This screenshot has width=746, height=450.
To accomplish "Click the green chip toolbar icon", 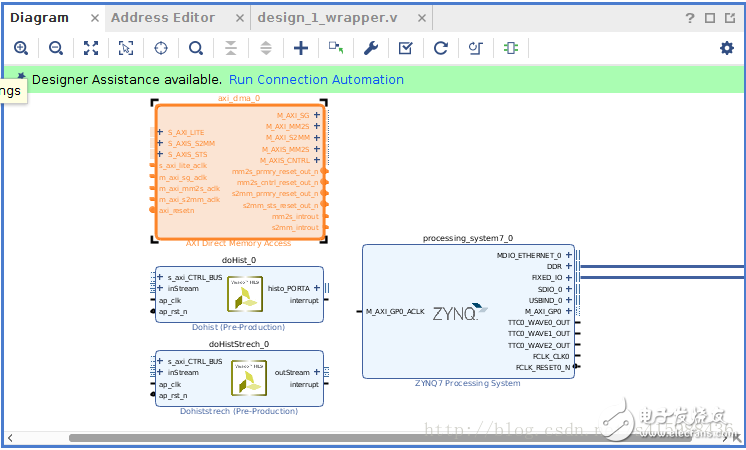I will point(511,48).
